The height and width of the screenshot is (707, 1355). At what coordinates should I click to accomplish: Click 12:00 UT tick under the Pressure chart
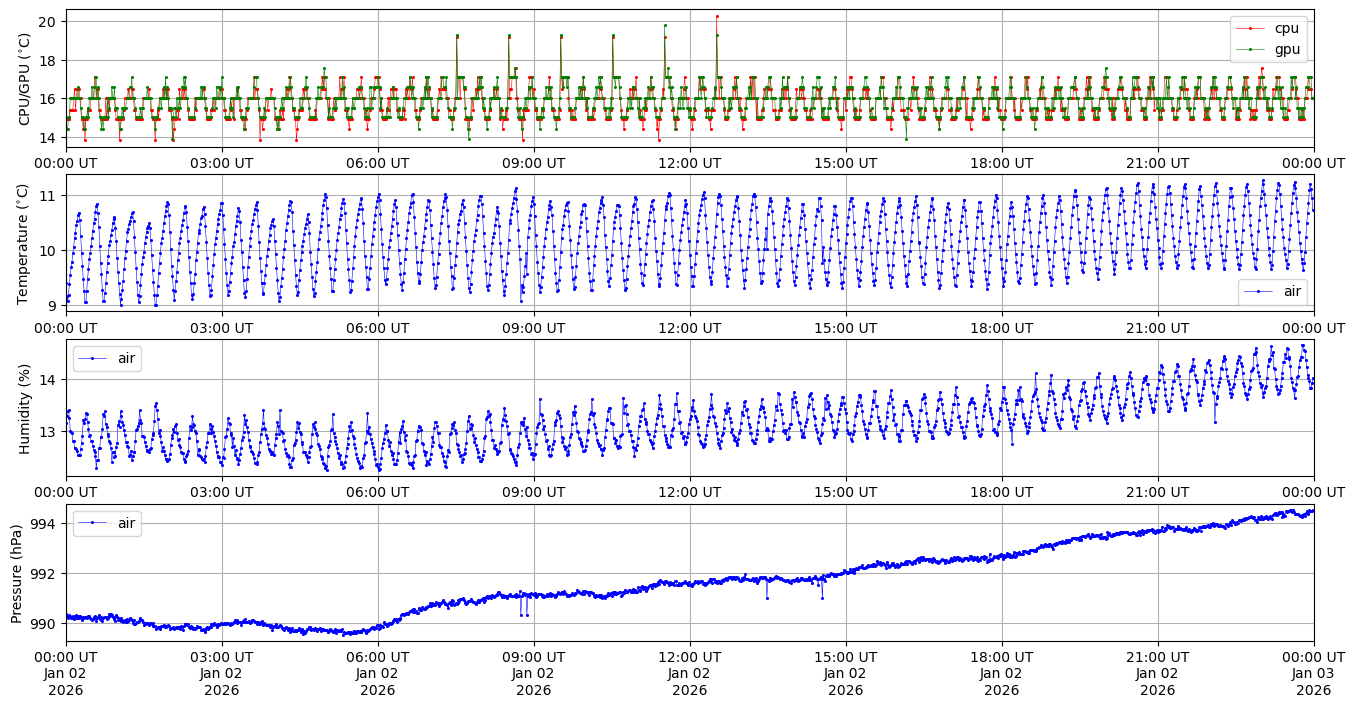tap(690, 657)
